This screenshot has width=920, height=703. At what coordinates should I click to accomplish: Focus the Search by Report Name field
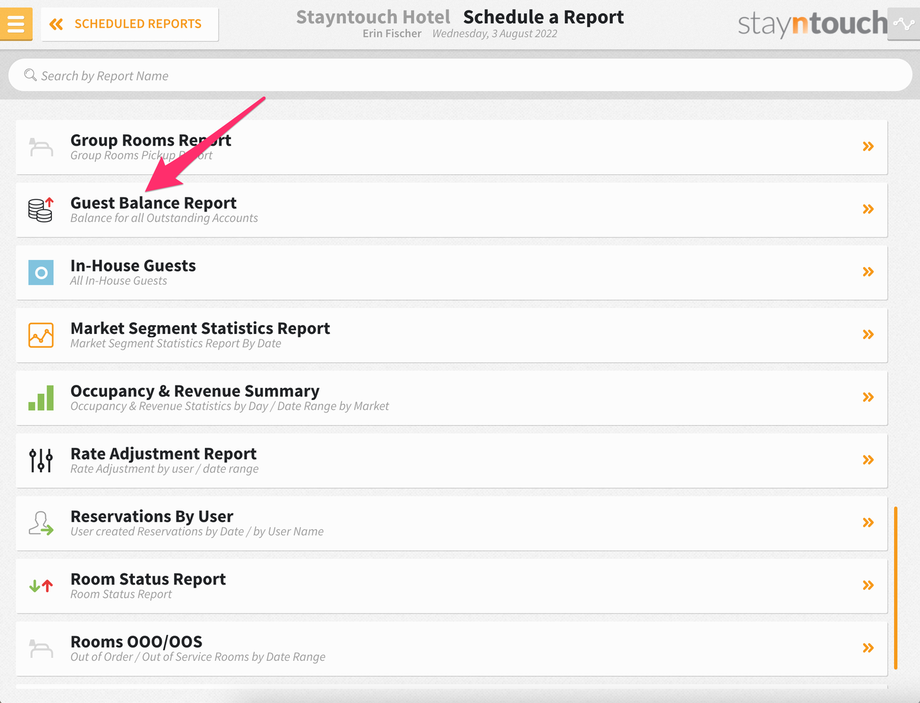click(x=460, y=75)
